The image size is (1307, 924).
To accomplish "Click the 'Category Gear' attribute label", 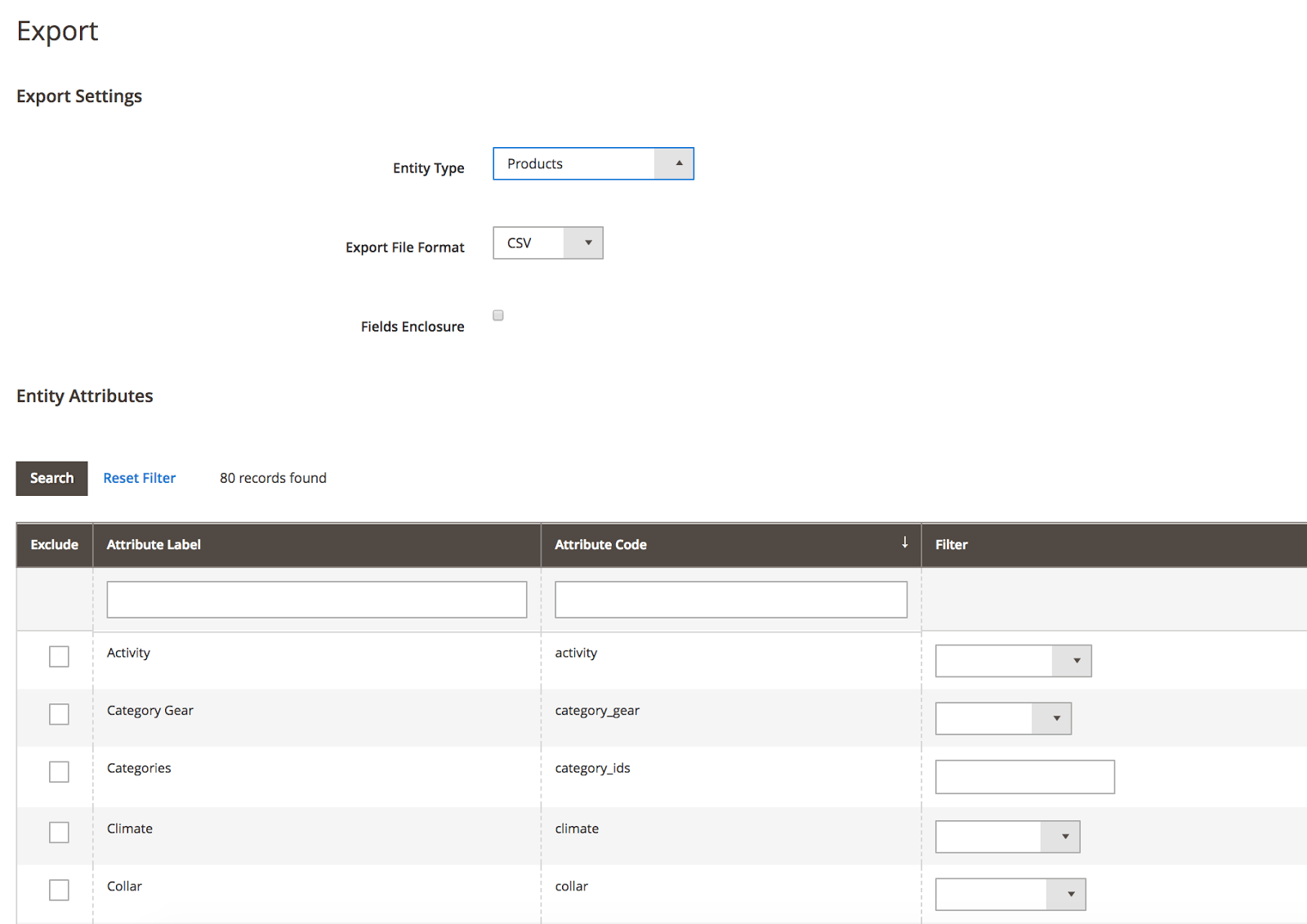I will 150,711.
